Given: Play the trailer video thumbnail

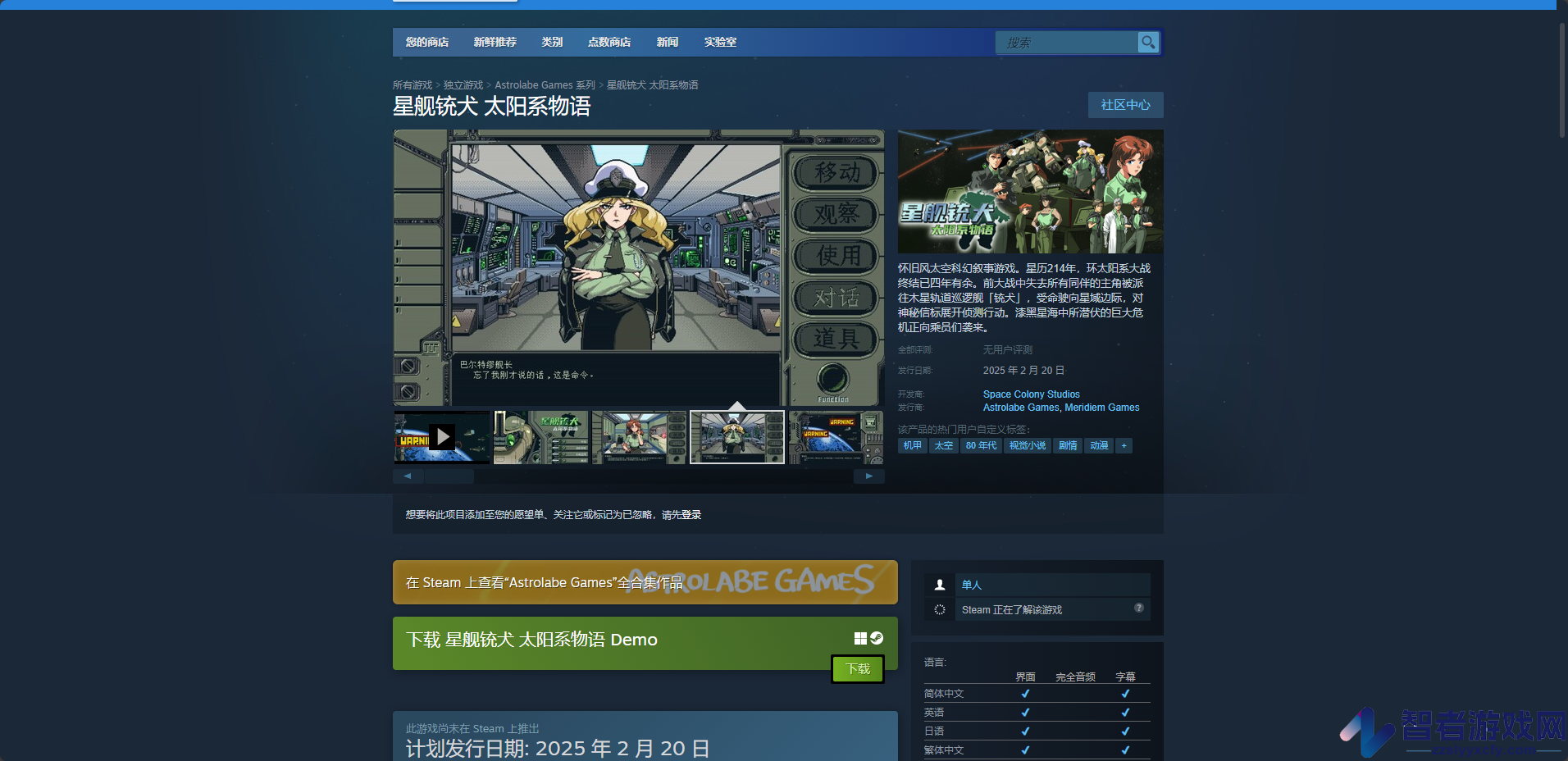Looking at the screenshot, I should [442, 437].
